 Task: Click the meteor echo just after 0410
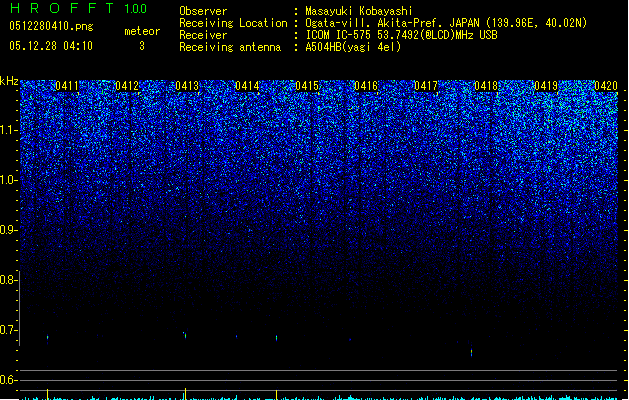point(47,338)
